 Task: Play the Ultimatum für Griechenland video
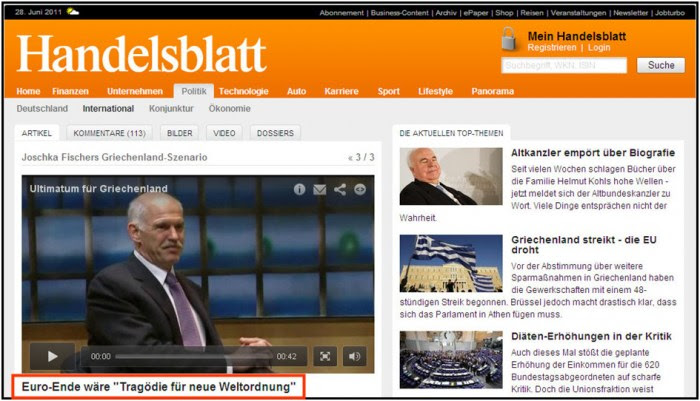53,356
